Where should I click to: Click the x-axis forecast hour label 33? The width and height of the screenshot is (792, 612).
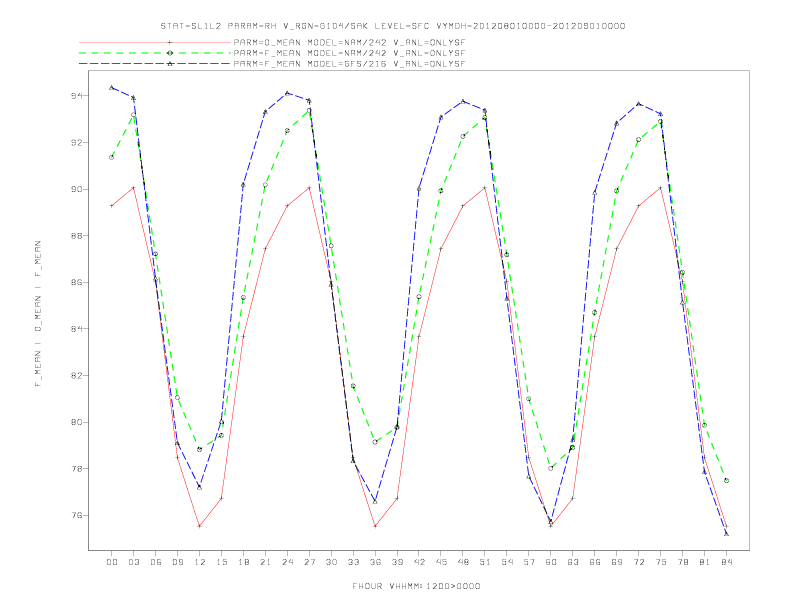coord(353,562)
